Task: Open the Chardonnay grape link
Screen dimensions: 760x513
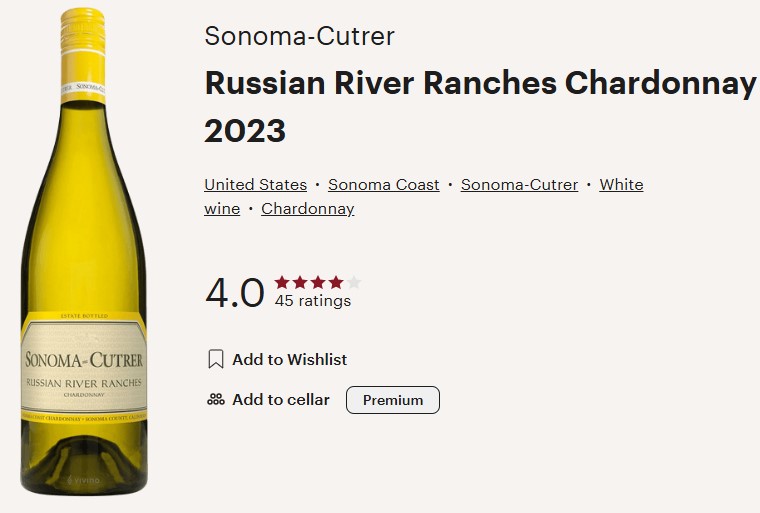Action: click(x=307, y=209)
